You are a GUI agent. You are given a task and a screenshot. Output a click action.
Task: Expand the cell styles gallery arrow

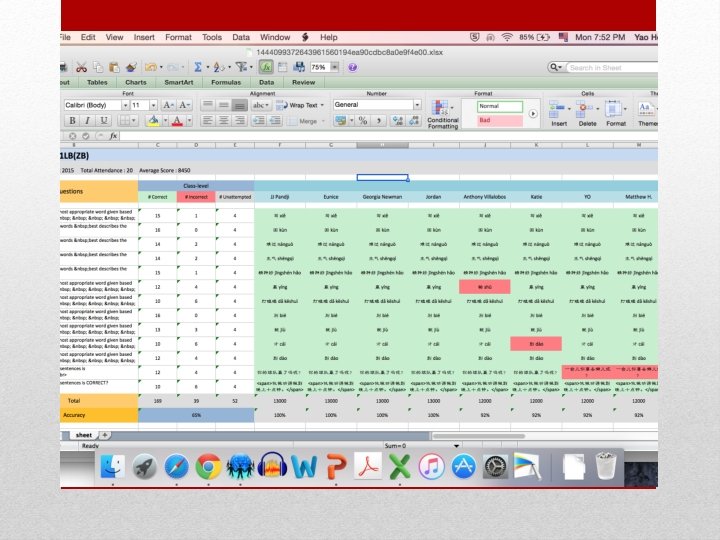tap(533, 113)
